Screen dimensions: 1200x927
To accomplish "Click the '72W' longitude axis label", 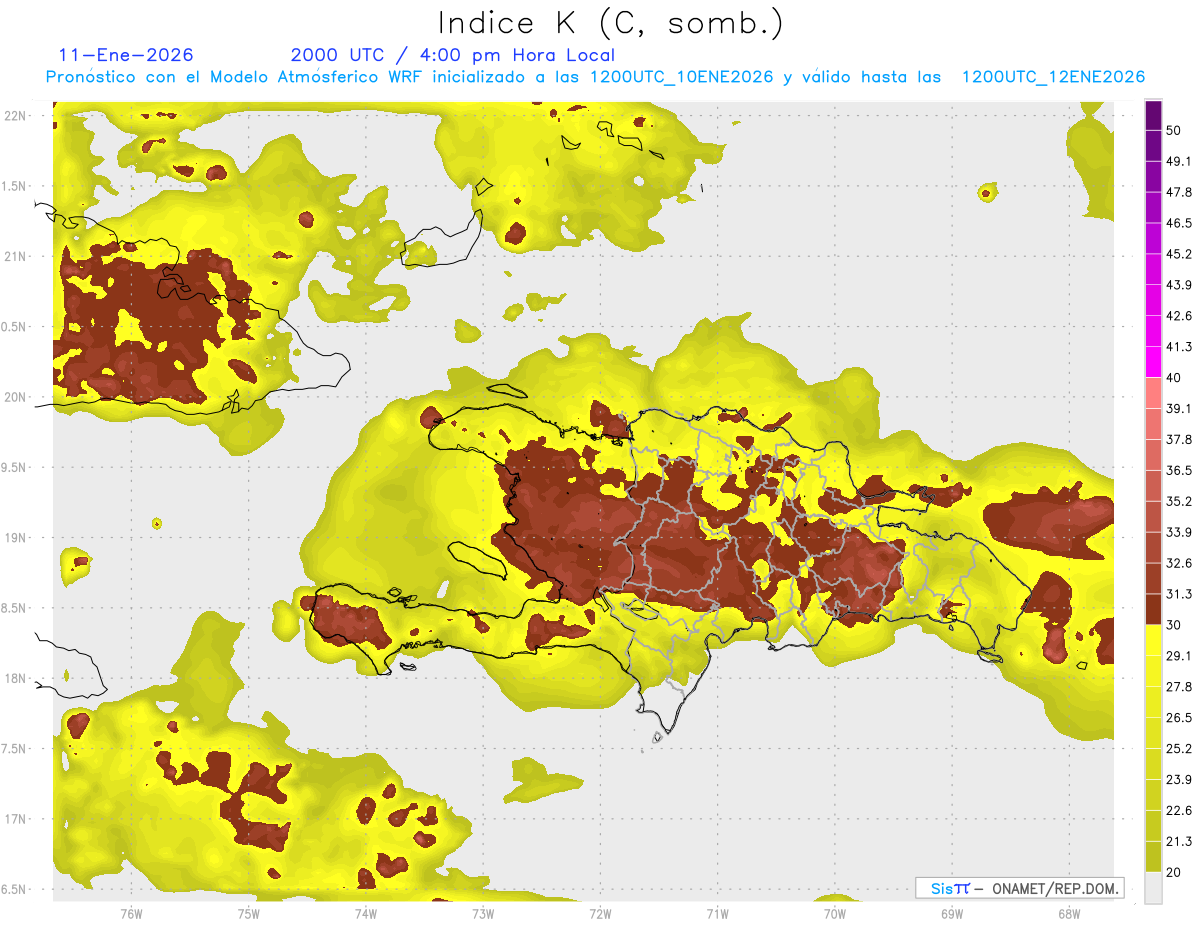I will click(600, 913).
